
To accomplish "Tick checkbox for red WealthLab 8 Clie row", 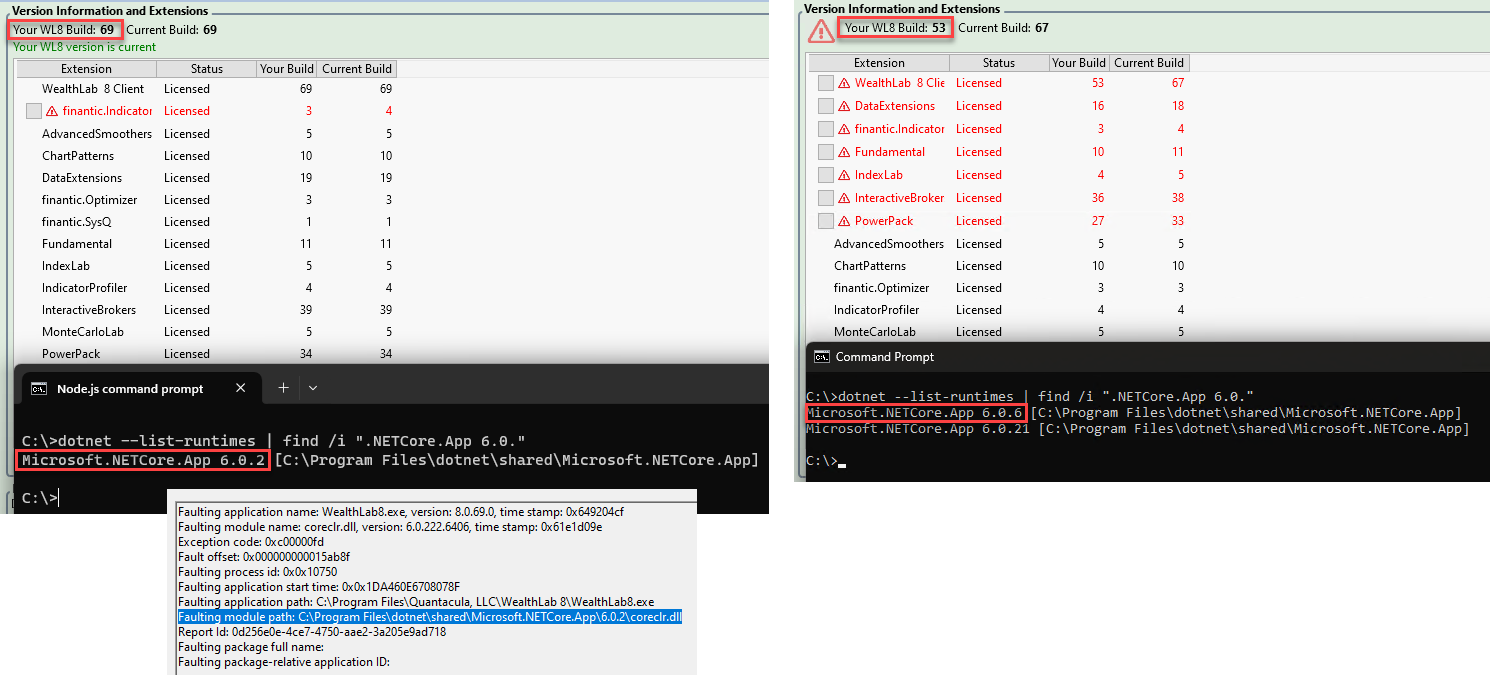I will [825, 83].
